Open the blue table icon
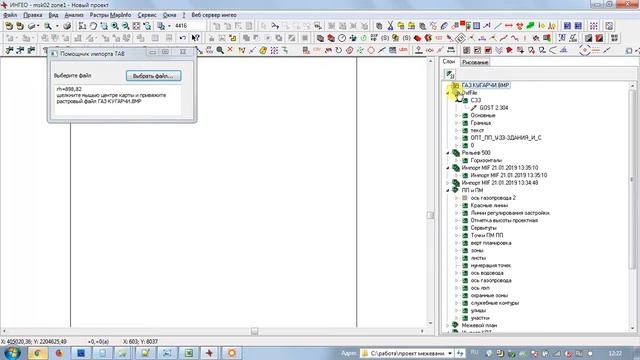The height and width of the screenshot is (360, 640). 476,26
